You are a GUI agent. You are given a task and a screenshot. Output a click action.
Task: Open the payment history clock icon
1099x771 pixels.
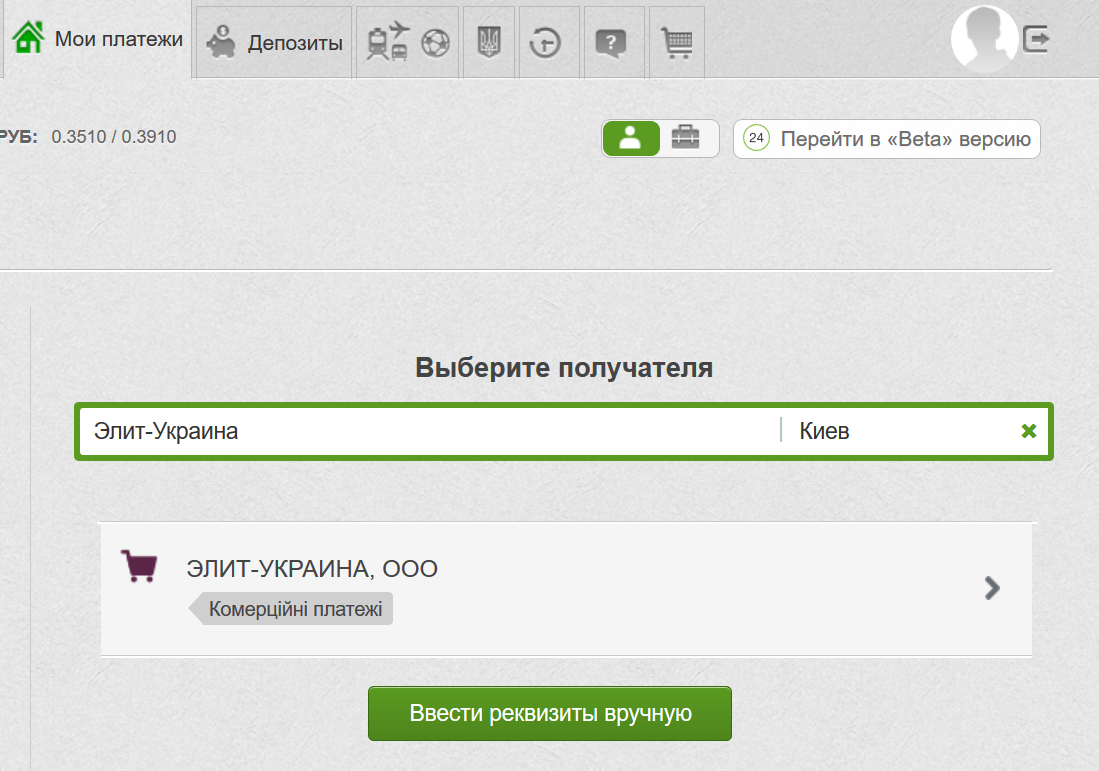[x=545, y=43]
